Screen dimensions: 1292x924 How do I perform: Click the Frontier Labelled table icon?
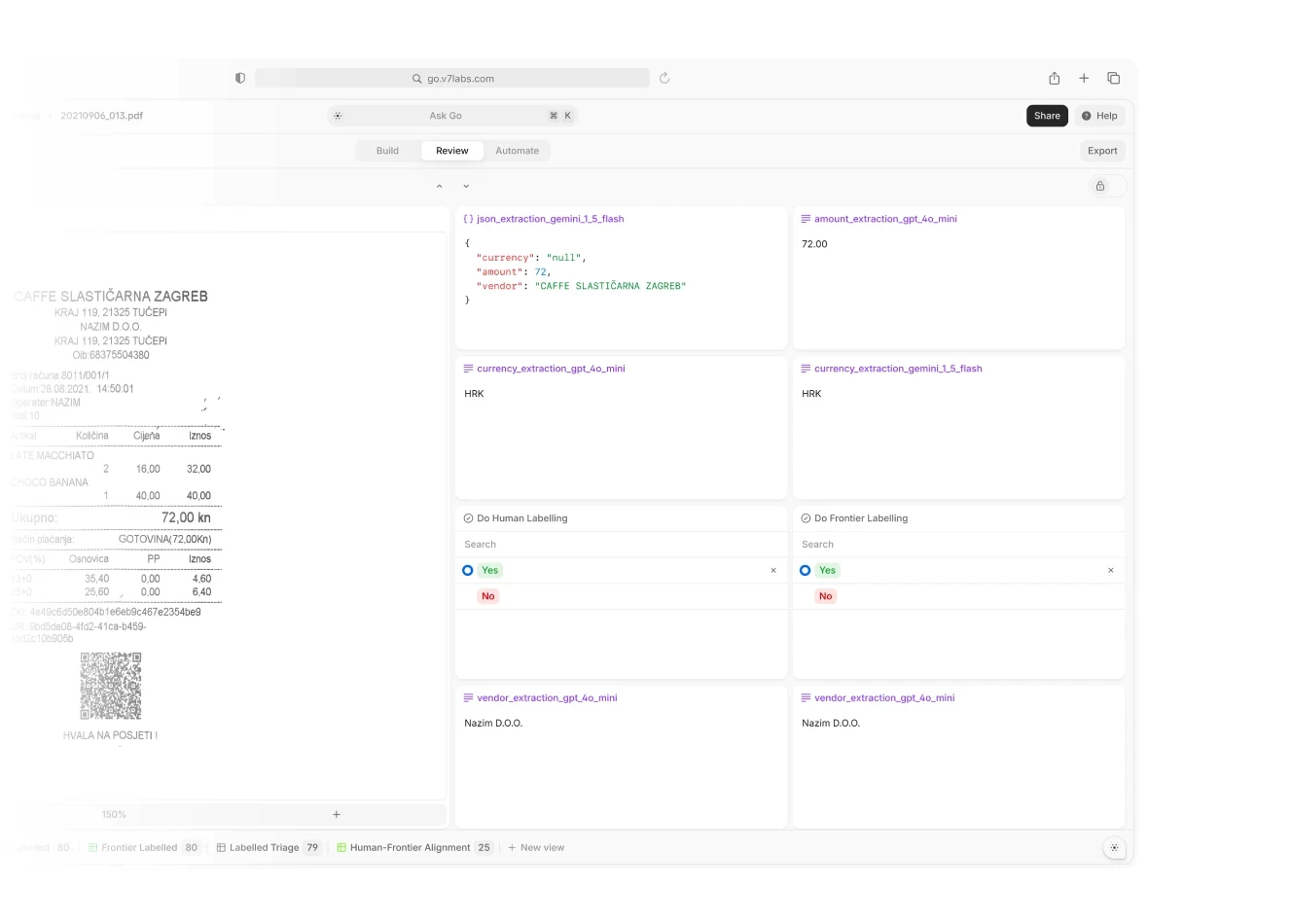click(x=93, y=847)
